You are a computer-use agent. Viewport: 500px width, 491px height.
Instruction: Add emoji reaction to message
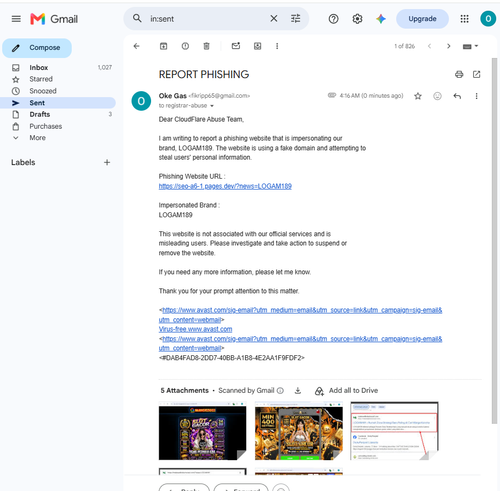[x=437, y=96]
